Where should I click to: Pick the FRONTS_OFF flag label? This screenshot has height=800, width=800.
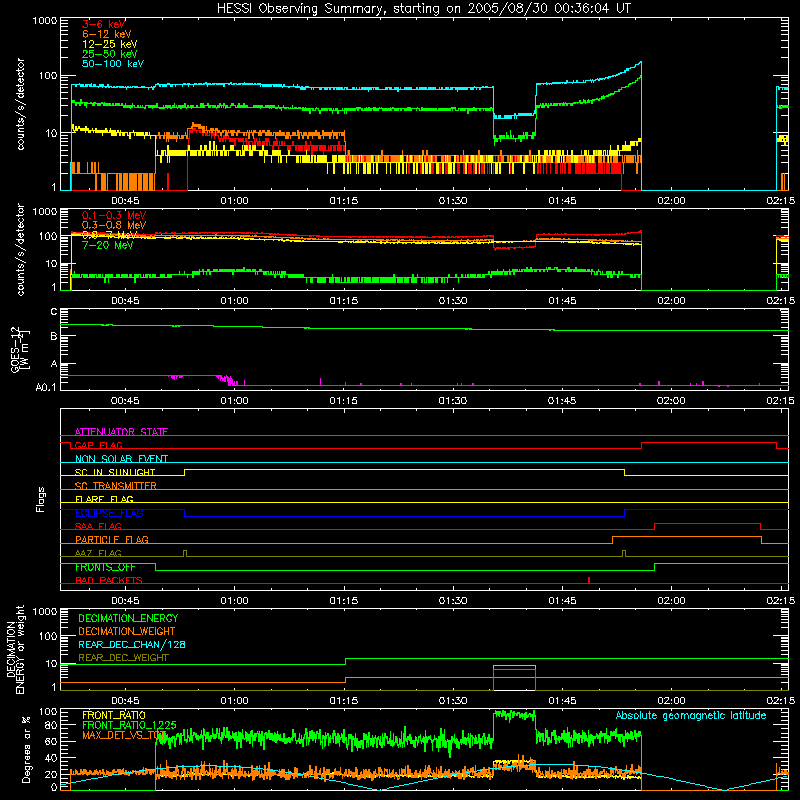105,567
